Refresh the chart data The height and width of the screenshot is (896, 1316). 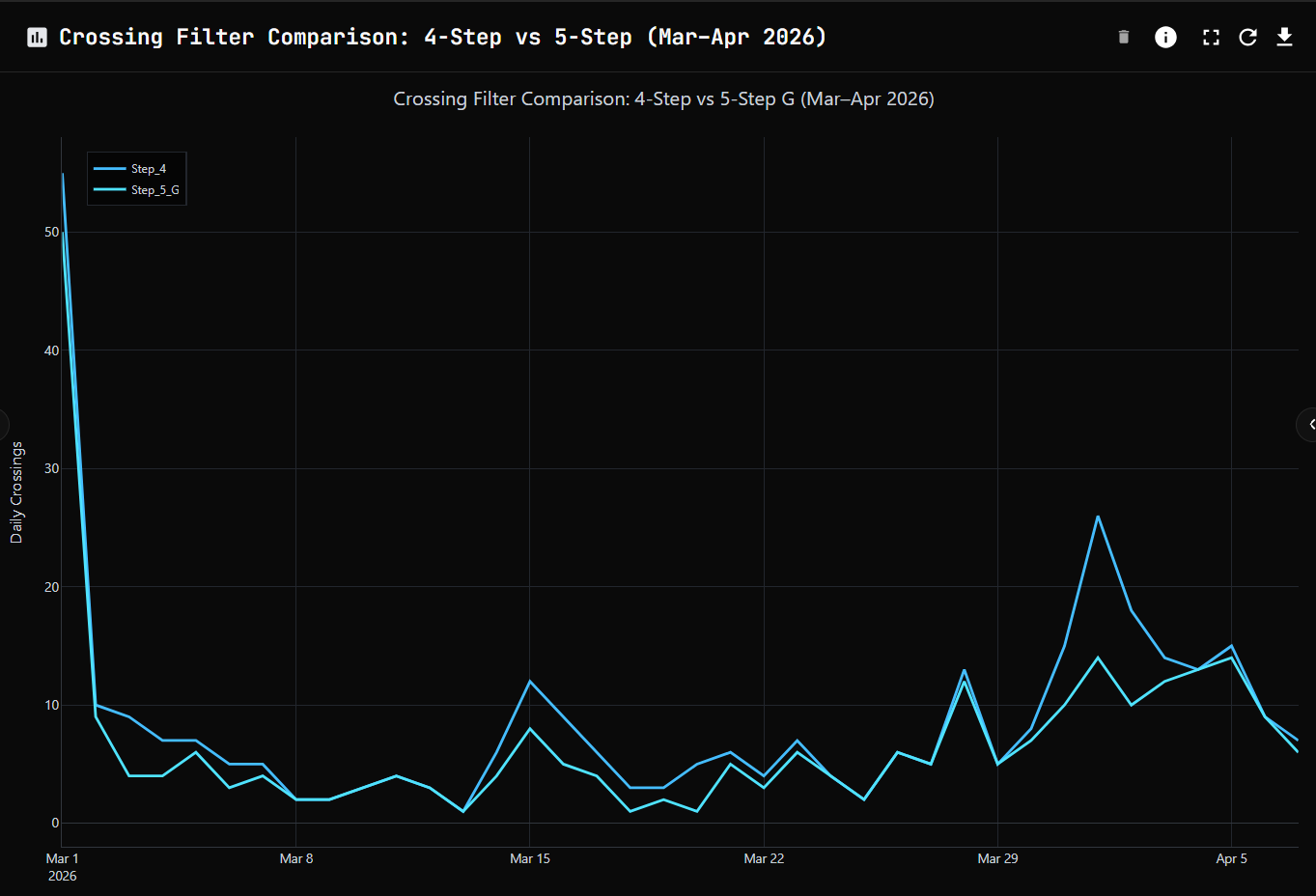(1247, 38)
